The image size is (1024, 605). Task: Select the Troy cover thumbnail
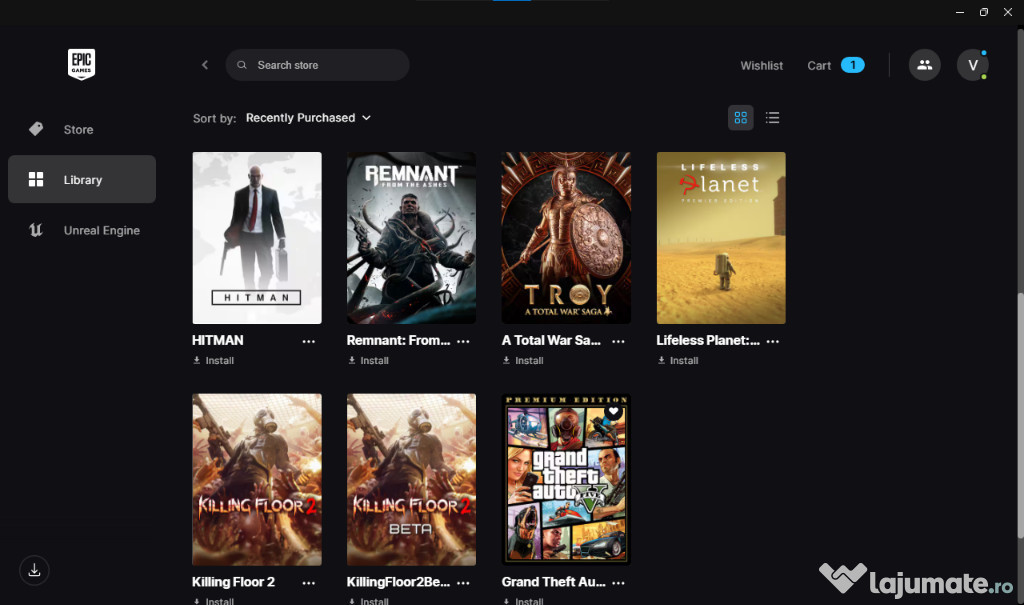tap(566, 238)
